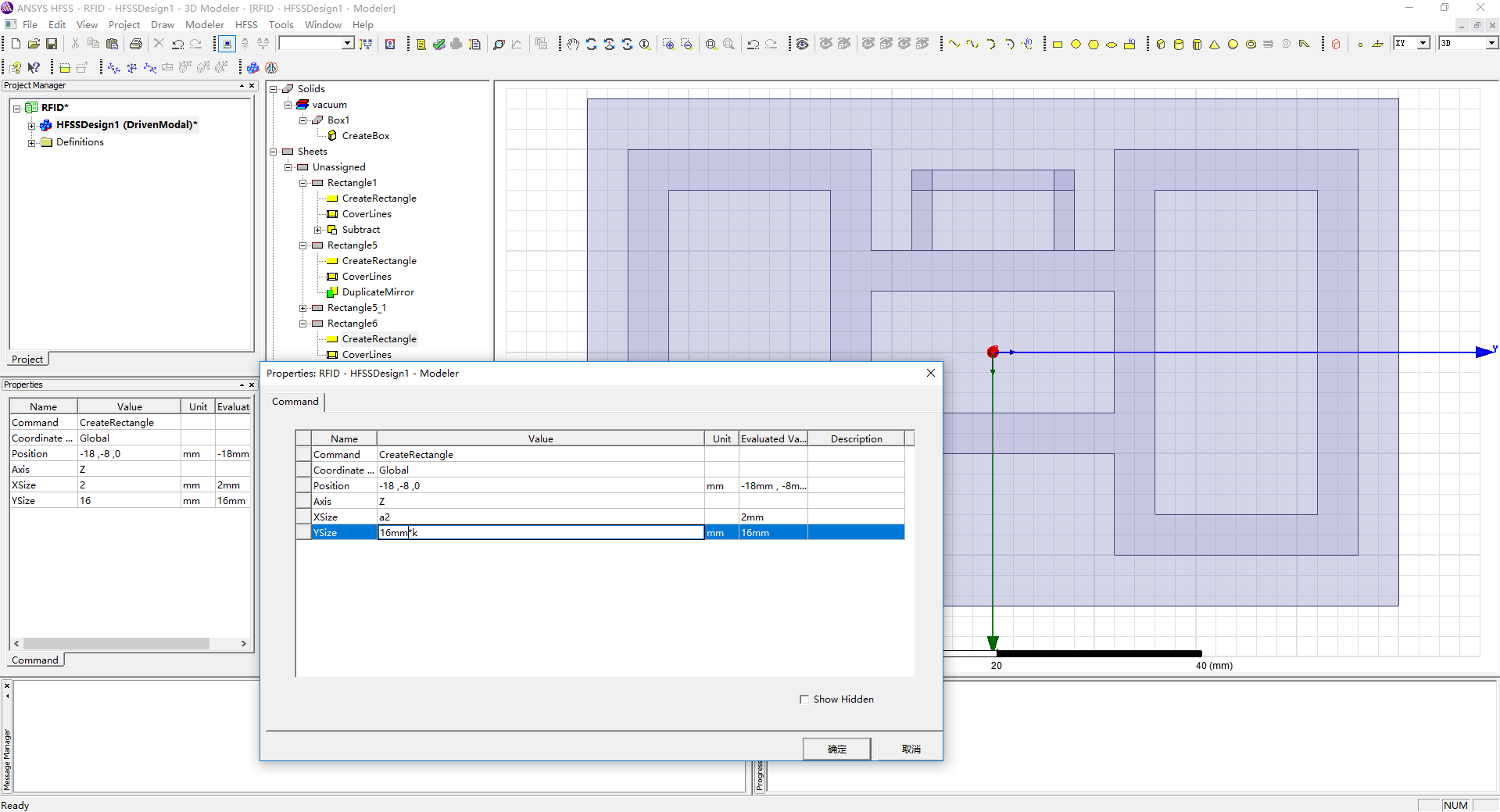The image size is (1500, 812).
Task: Click the Draw cone tool
Action: [1215, 45]
